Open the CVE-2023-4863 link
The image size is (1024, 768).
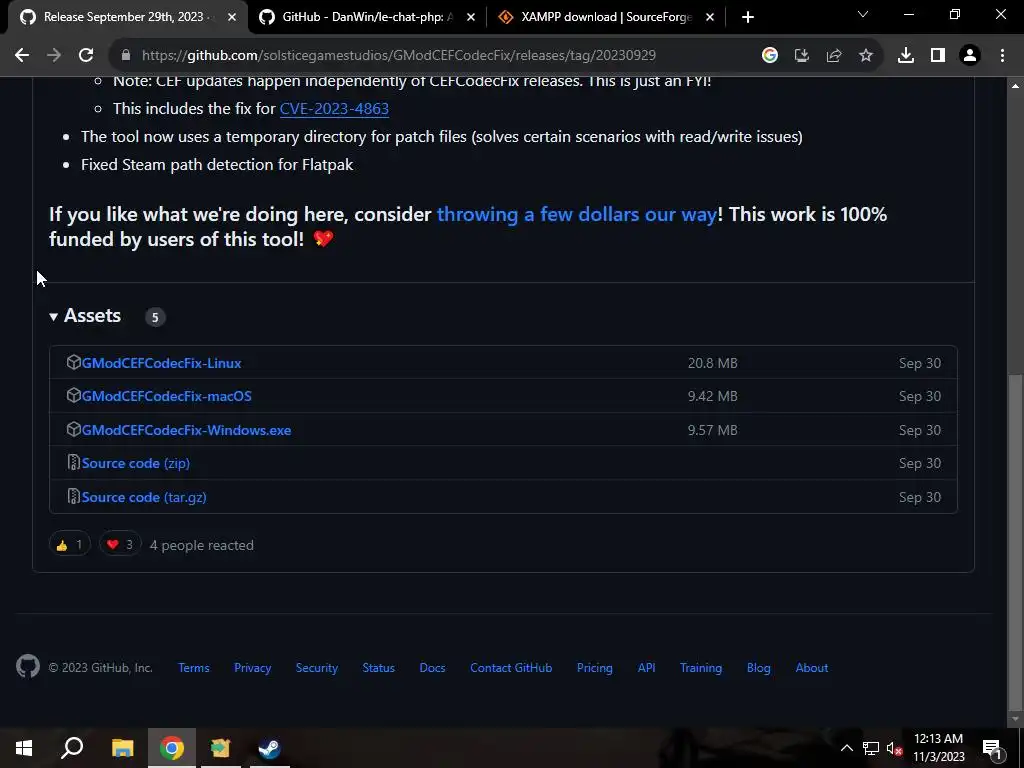coord(334,108)
